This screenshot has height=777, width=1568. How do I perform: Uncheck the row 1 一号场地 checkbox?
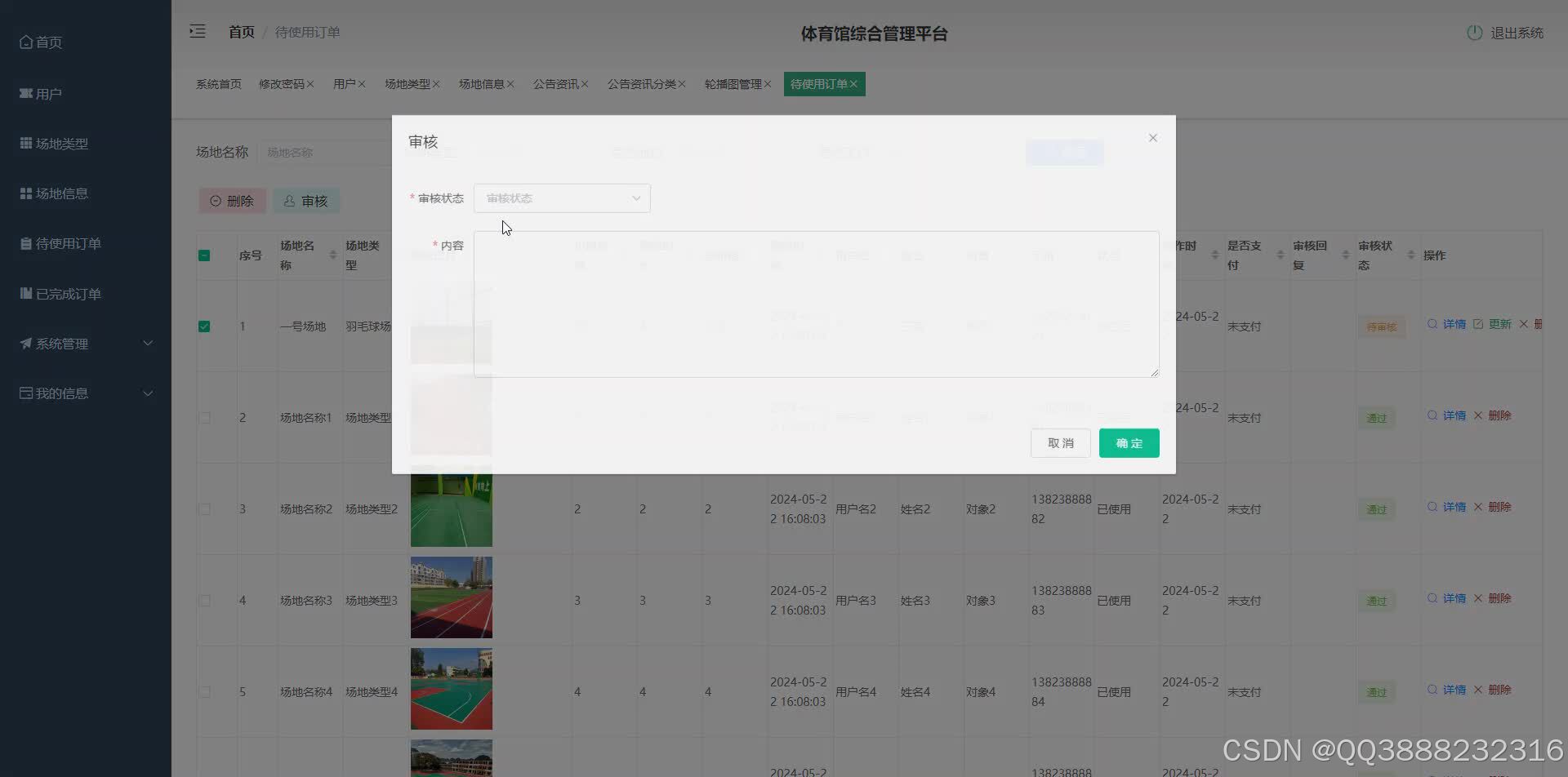pyautogui.click(x=204, y=326)
